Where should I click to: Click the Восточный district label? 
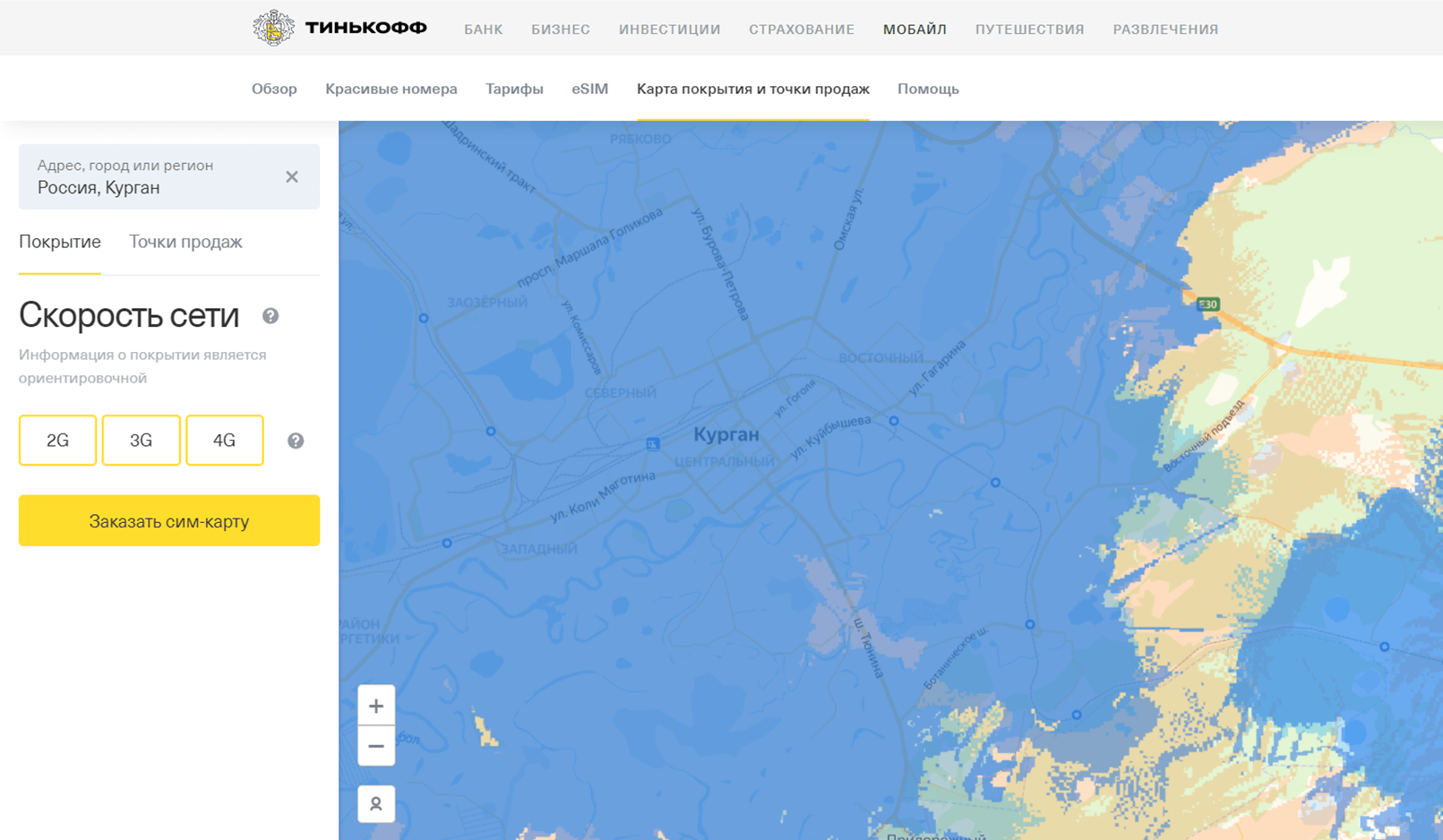pyautogui.click(x=880, y=358)
